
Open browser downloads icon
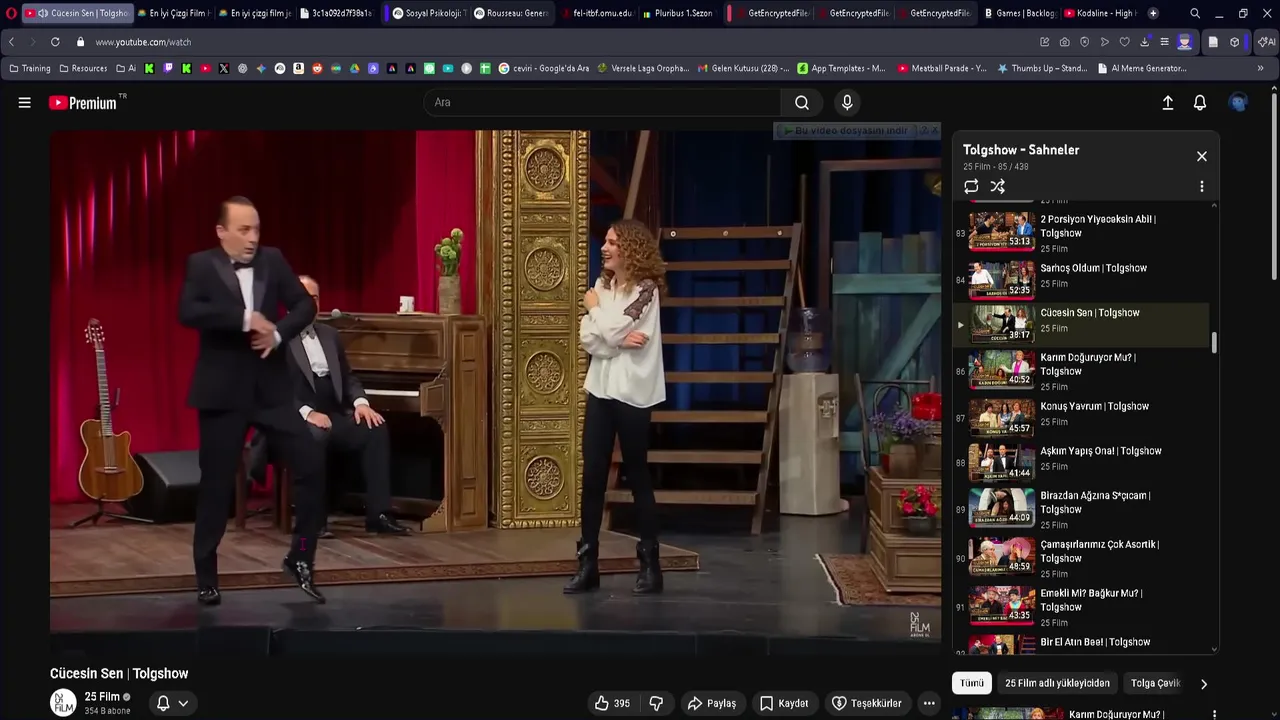[1144, 42]
